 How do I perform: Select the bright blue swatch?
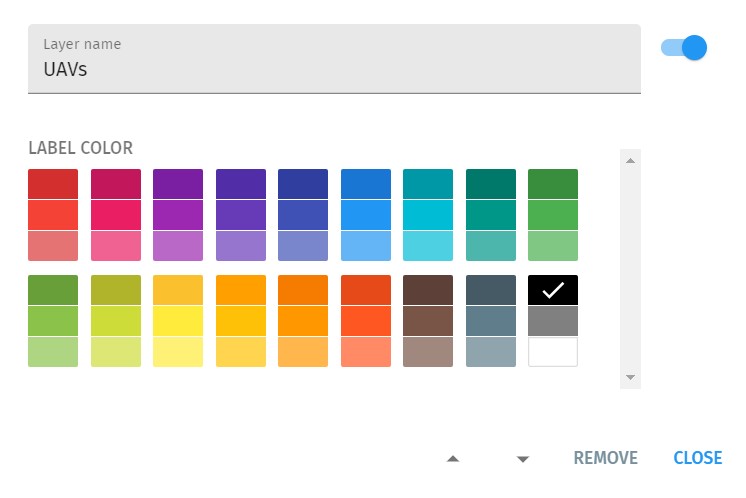pos(366,215)
